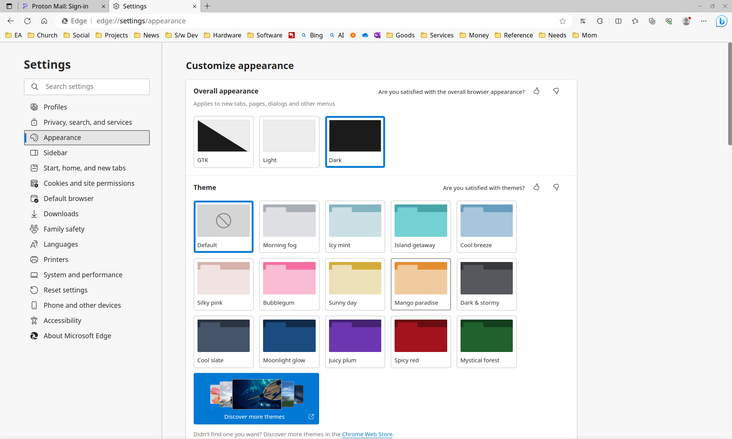
Task: Click the blue cloud bookmark icon
Action: point(365,35)
